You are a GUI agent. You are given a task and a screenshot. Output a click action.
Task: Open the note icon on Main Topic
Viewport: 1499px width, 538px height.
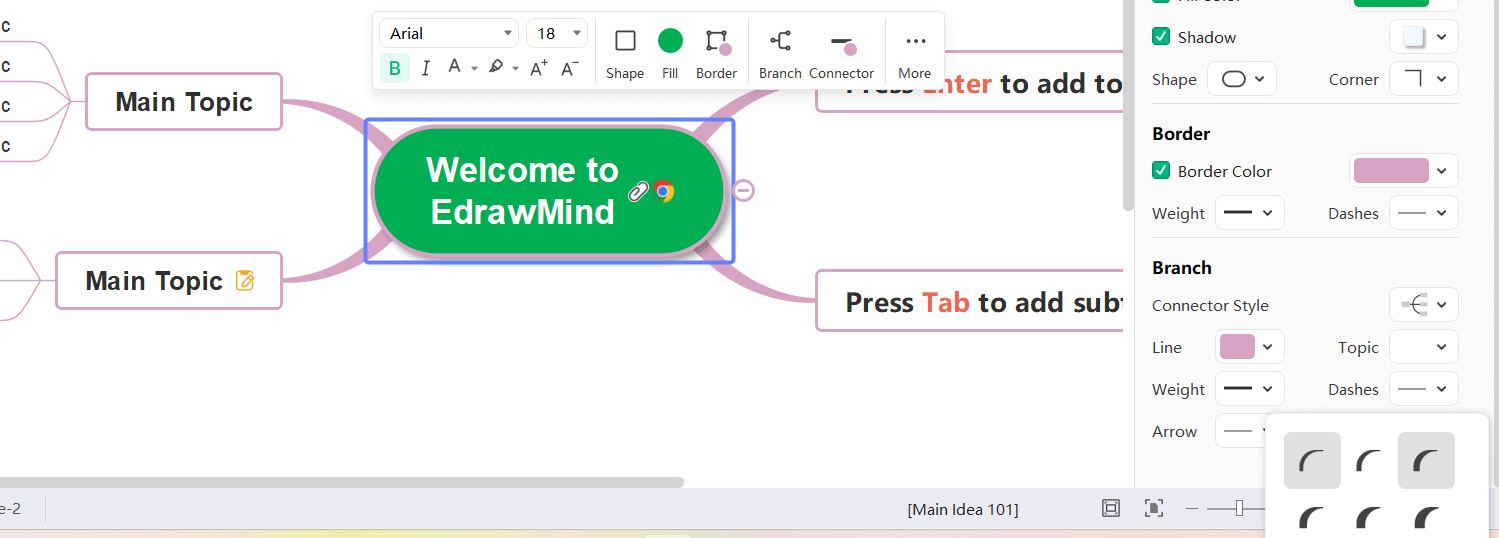245,281
